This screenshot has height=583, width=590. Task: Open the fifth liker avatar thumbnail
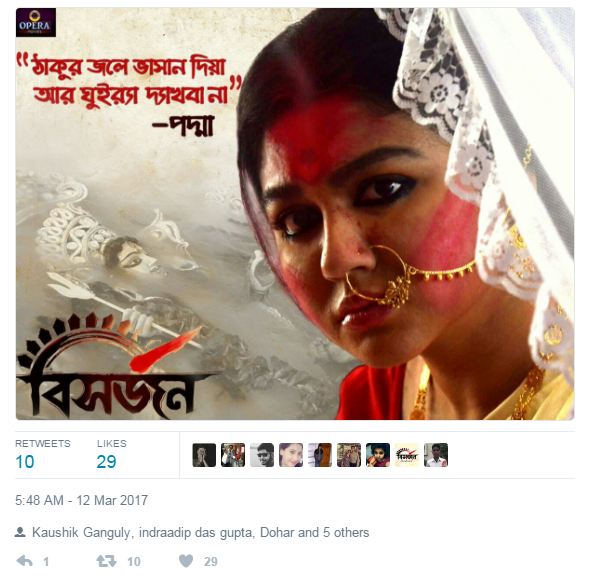click(320, 455)
